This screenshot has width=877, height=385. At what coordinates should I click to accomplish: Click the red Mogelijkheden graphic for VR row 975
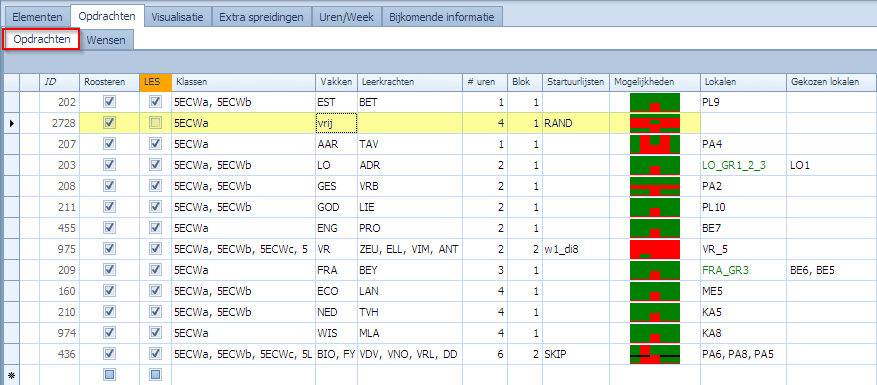654,249
